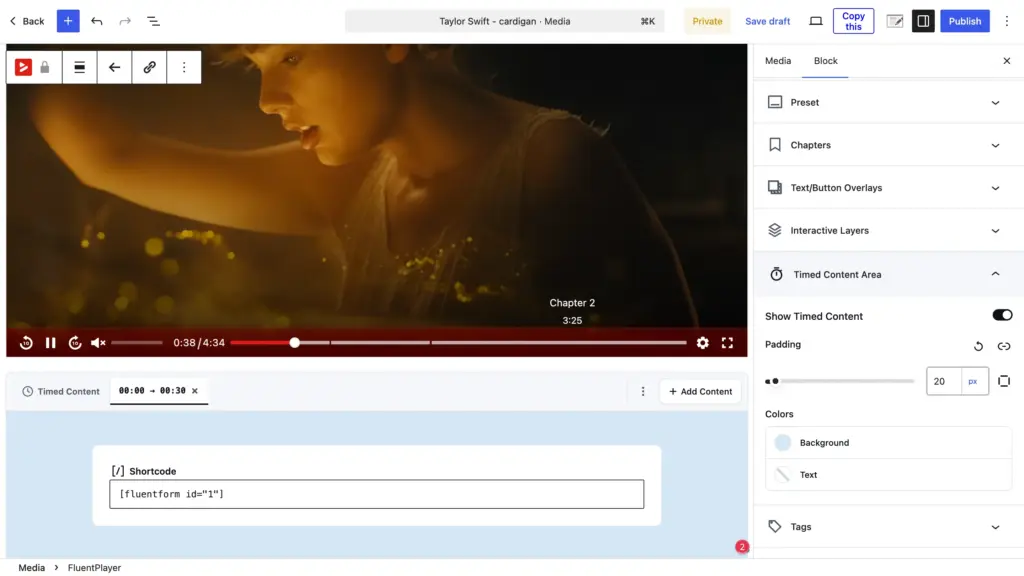Select the FluentPlayer block type icon

[x=24, y=67]
